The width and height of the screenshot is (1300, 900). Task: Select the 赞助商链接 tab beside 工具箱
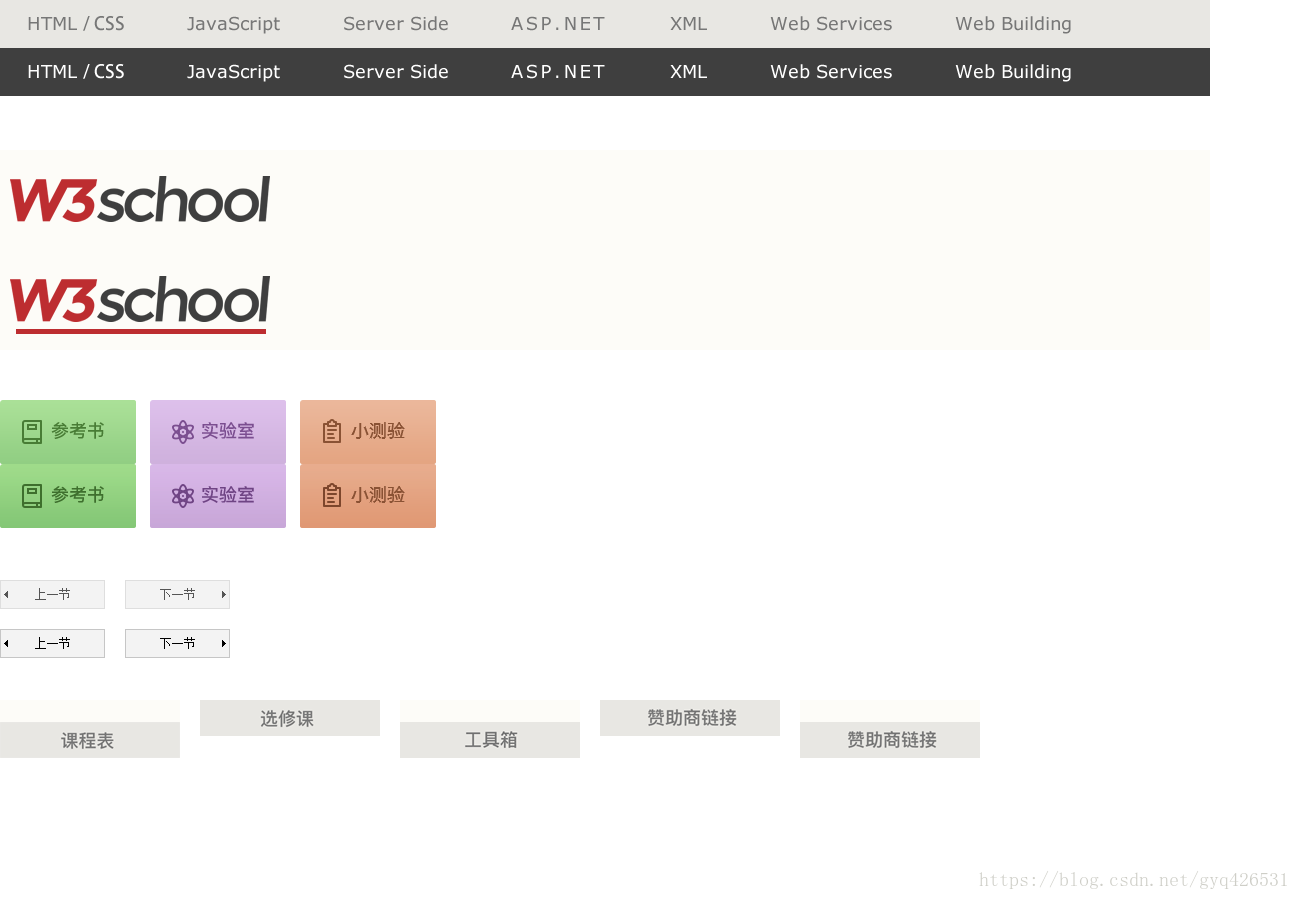tap(690, 718)
